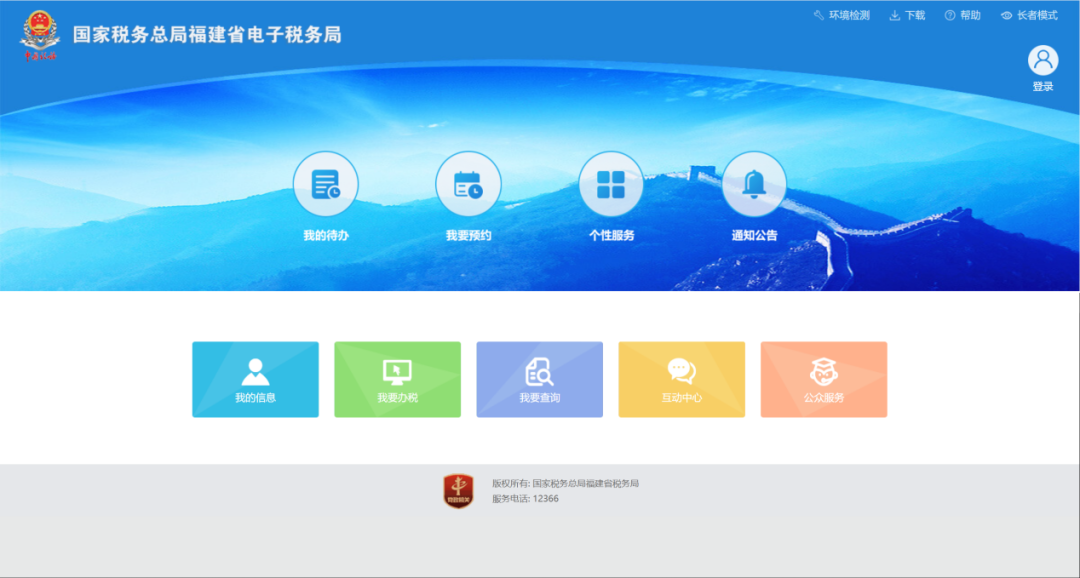Open the 我要预约 calendar icon
The image size is (1080, 578).
coord(468,184)
